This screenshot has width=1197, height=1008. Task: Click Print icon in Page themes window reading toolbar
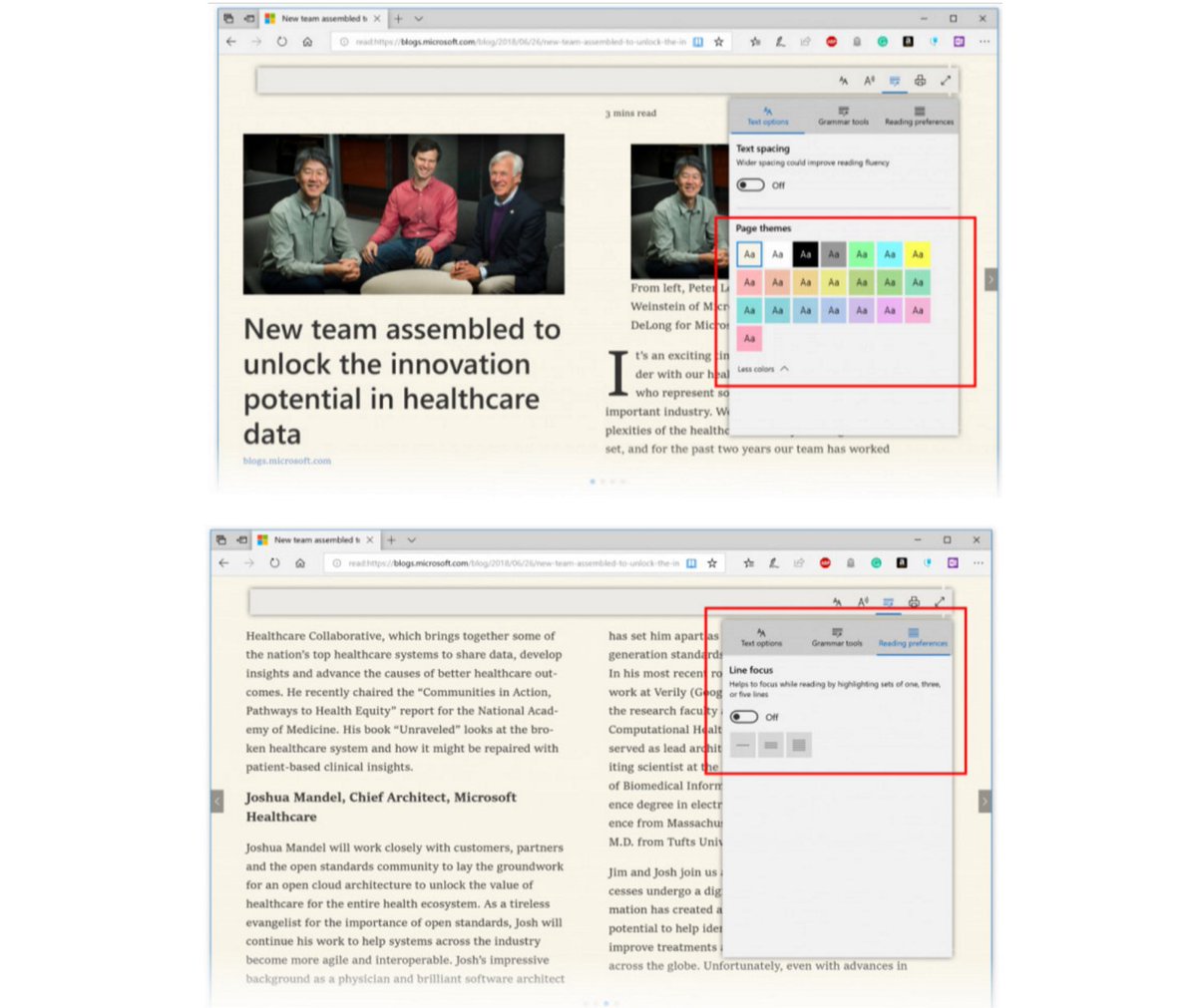tap(920, 80)
